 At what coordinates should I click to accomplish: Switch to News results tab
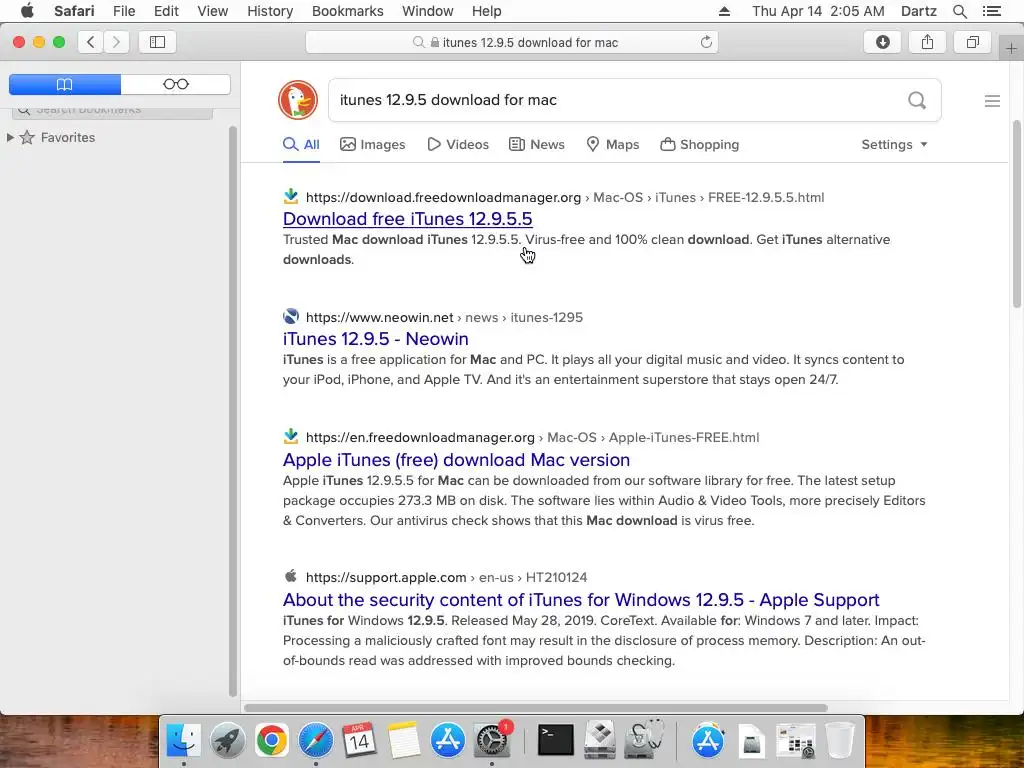pyautogui.click(x=537, y=144)
